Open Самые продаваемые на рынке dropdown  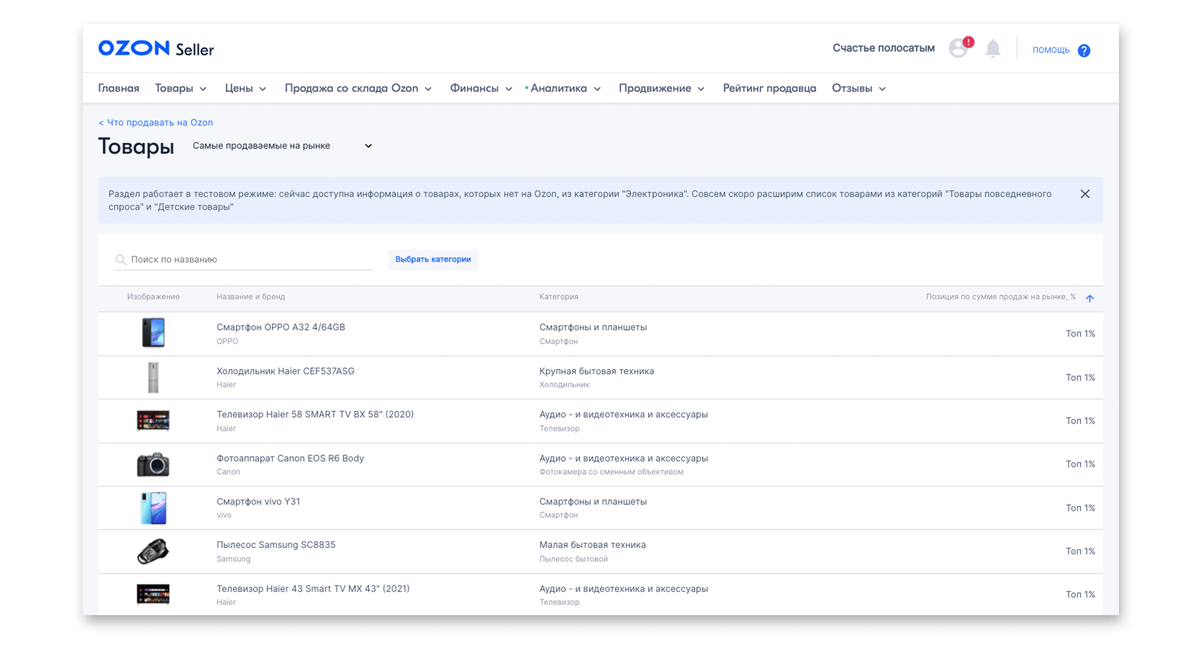[282, 146]
